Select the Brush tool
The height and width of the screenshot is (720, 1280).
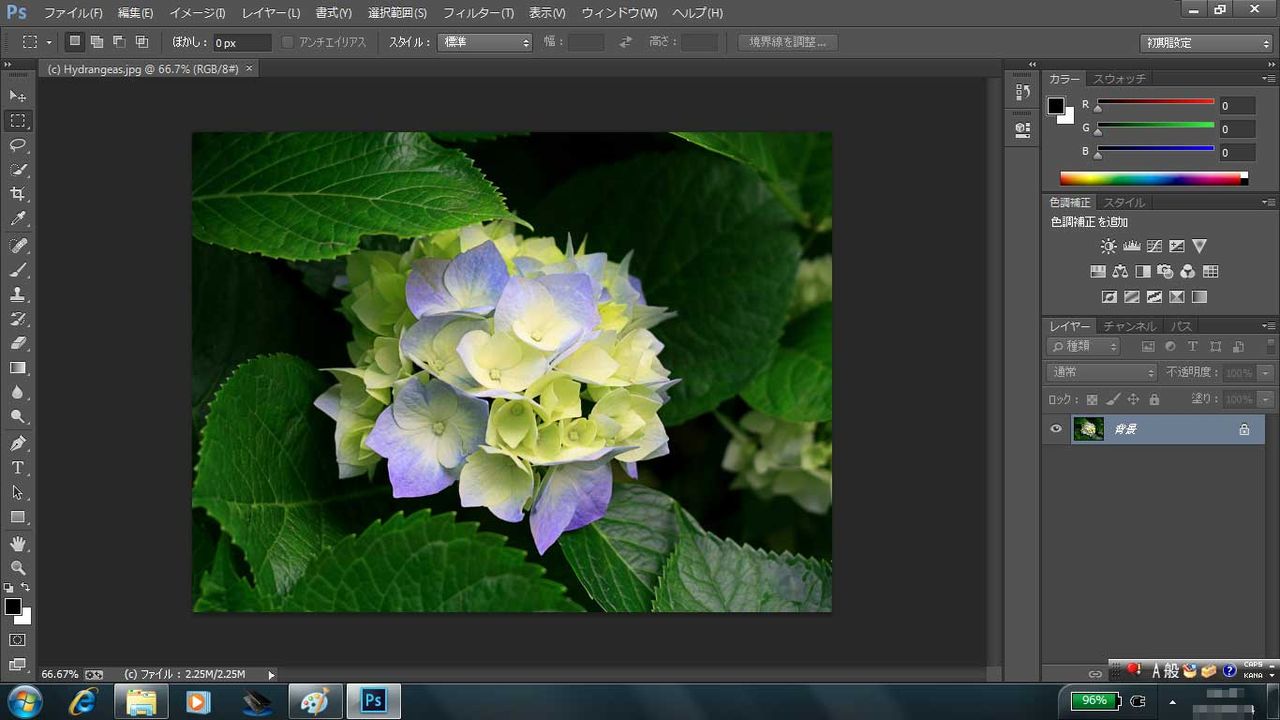coord(18,270)
